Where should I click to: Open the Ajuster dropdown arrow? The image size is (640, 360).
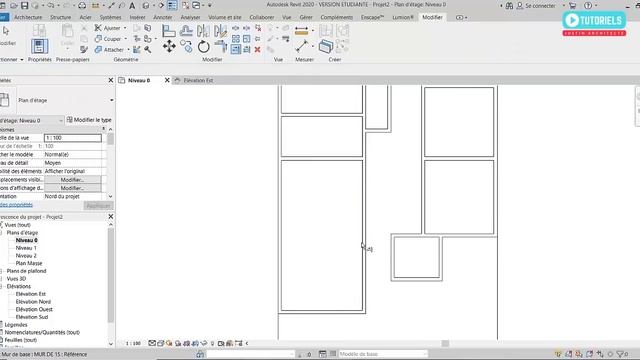[125, 28]
